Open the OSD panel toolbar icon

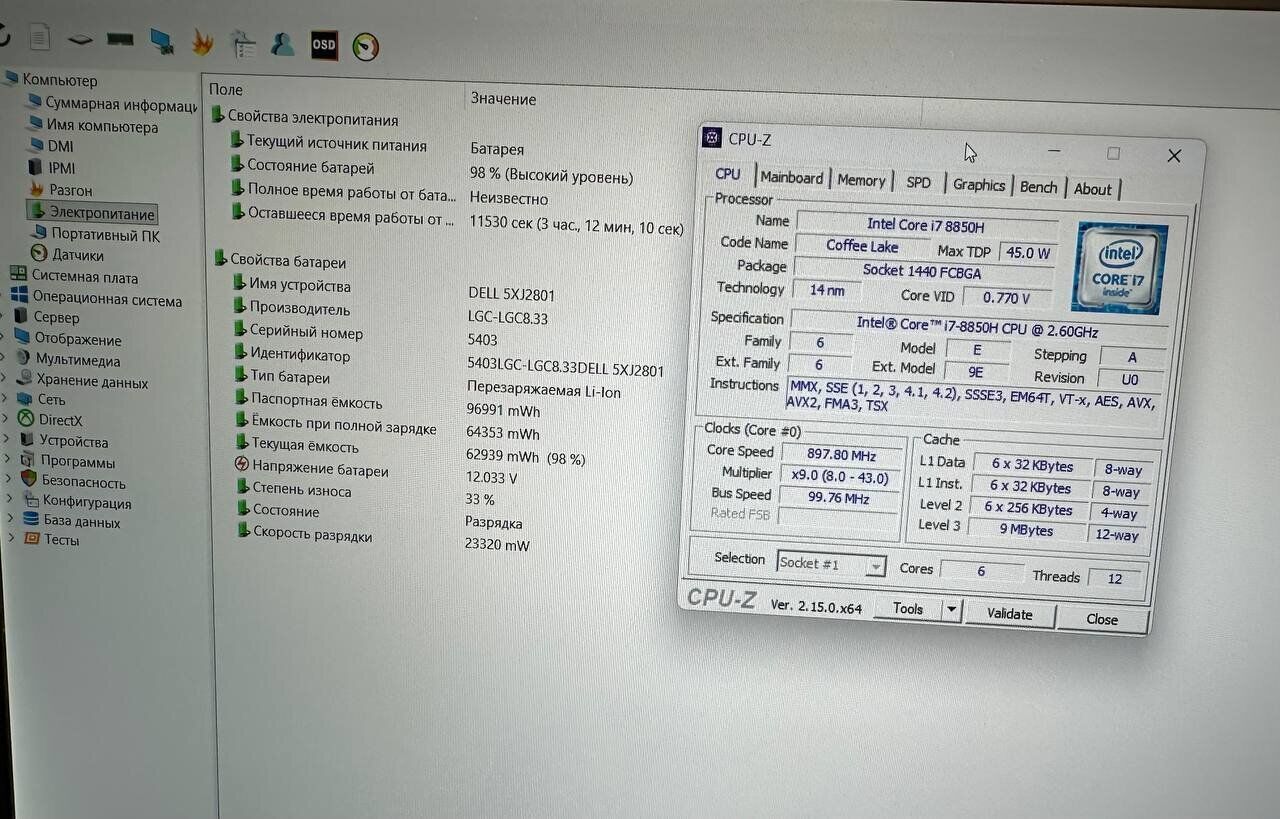324,45
